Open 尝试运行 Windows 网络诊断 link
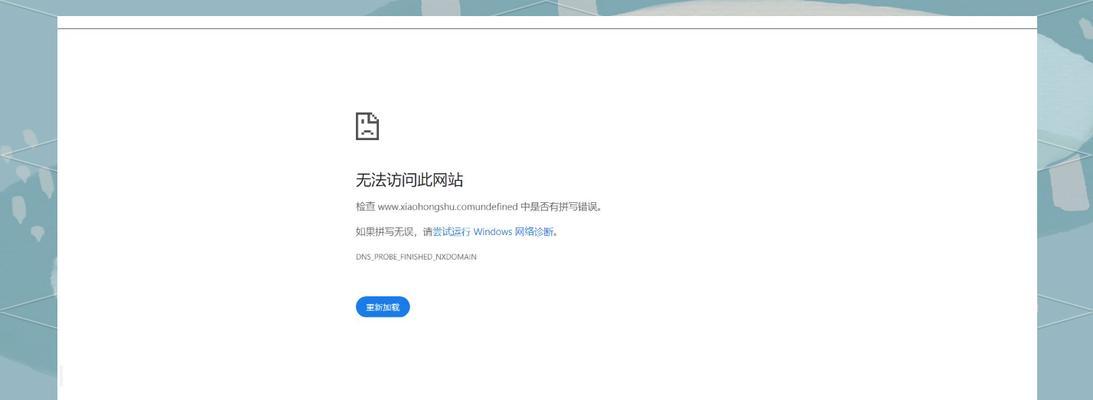Screen dimensions: 1093x400 tap(493, 232)
